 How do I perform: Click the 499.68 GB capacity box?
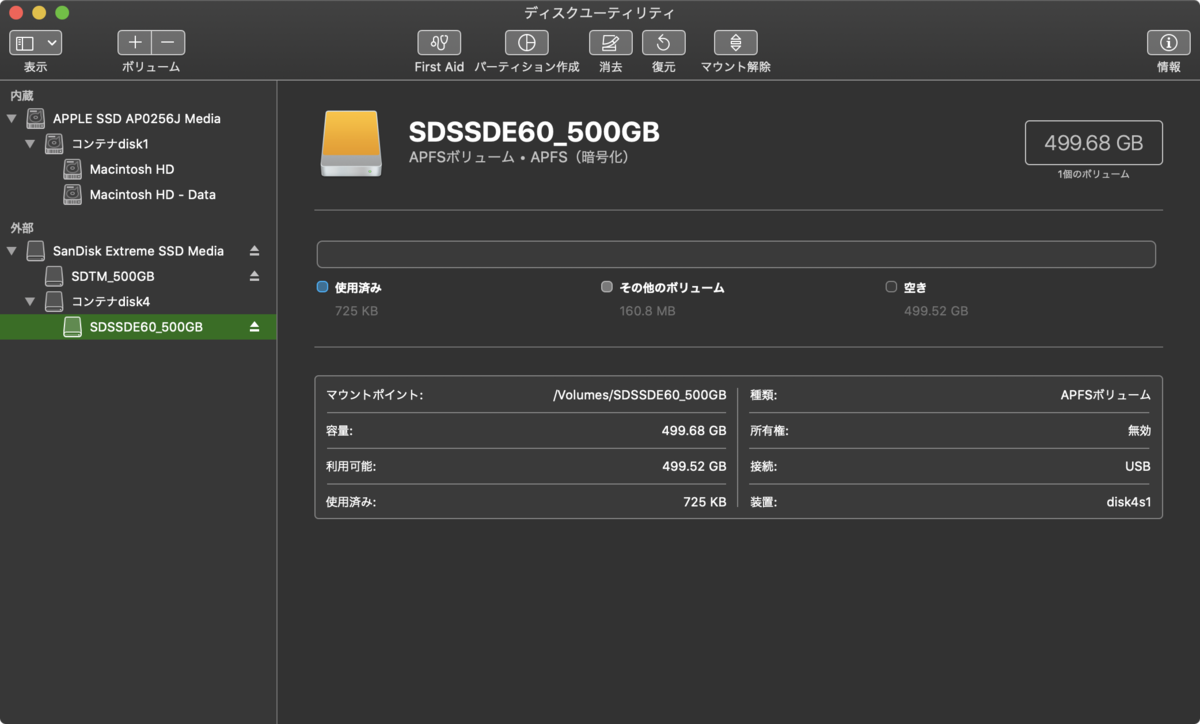coord(1093,143)
